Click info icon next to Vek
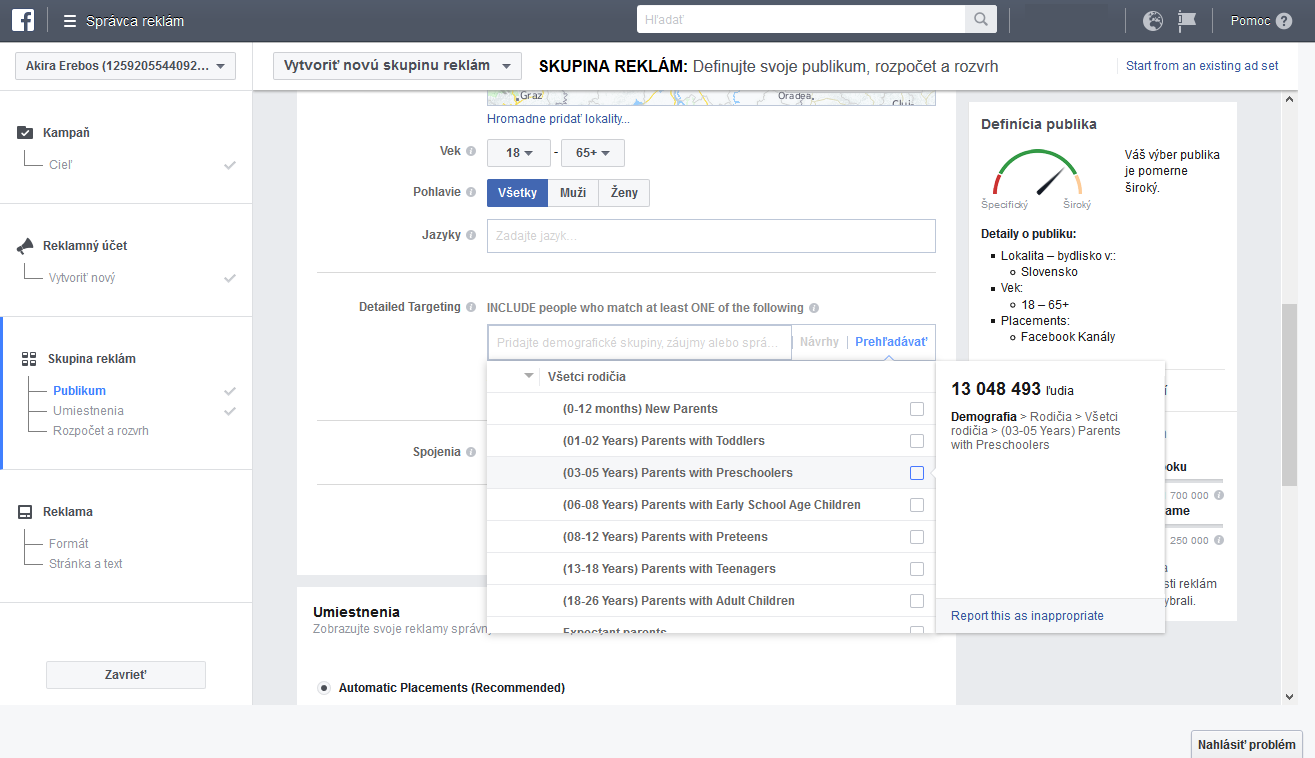This screenshot has width=1315, height=758. coord(471,152)
